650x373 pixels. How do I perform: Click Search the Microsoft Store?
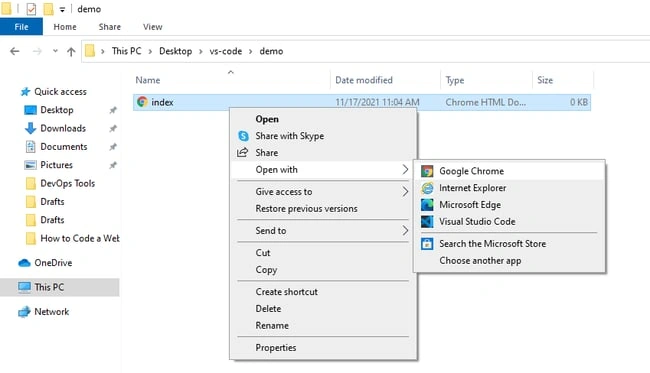[509, 244]
